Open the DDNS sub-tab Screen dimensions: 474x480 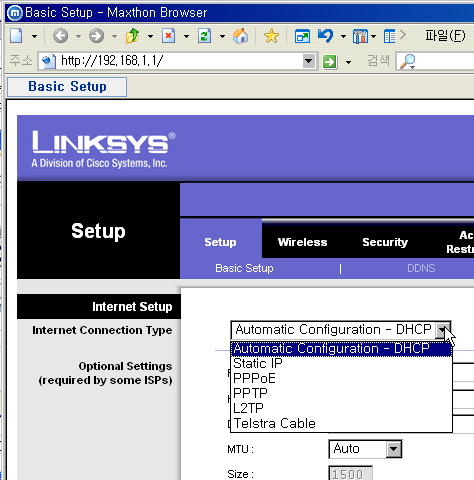(421, 268)
